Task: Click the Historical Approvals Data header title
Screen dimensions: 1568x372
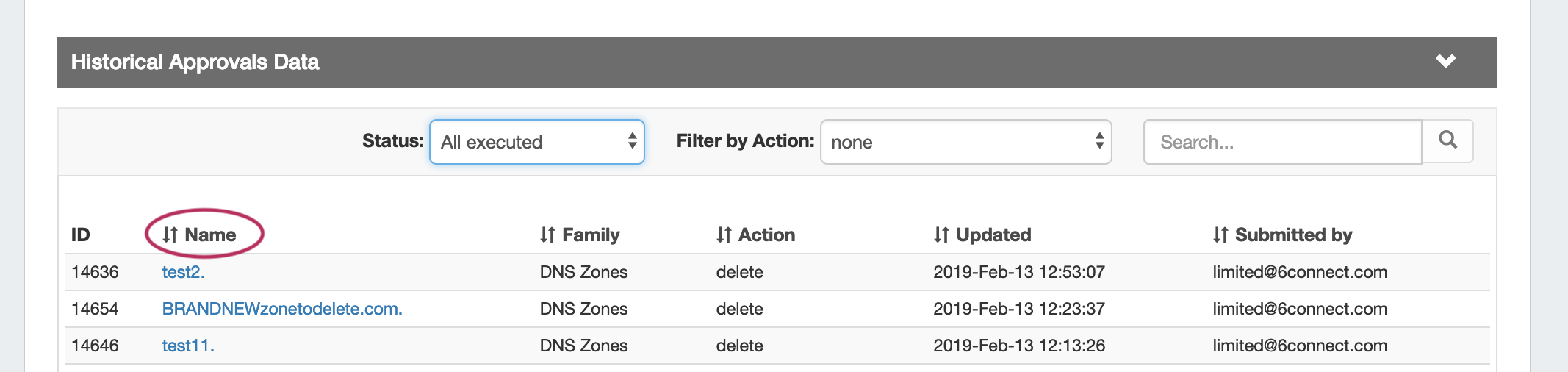Action: [x=195, y=62]
